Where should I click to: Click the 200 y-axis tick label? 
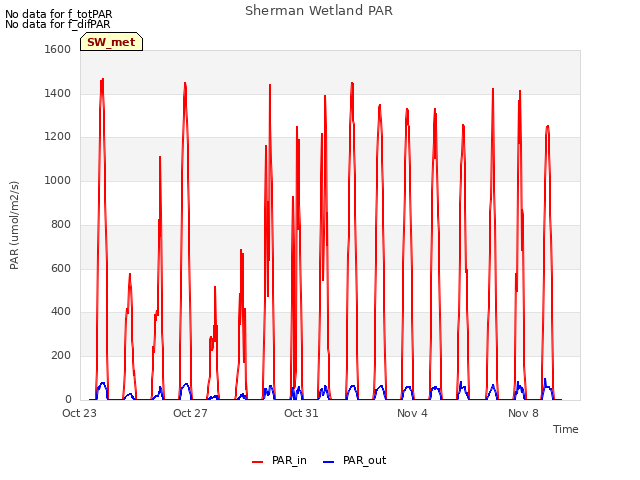point(61,356)
